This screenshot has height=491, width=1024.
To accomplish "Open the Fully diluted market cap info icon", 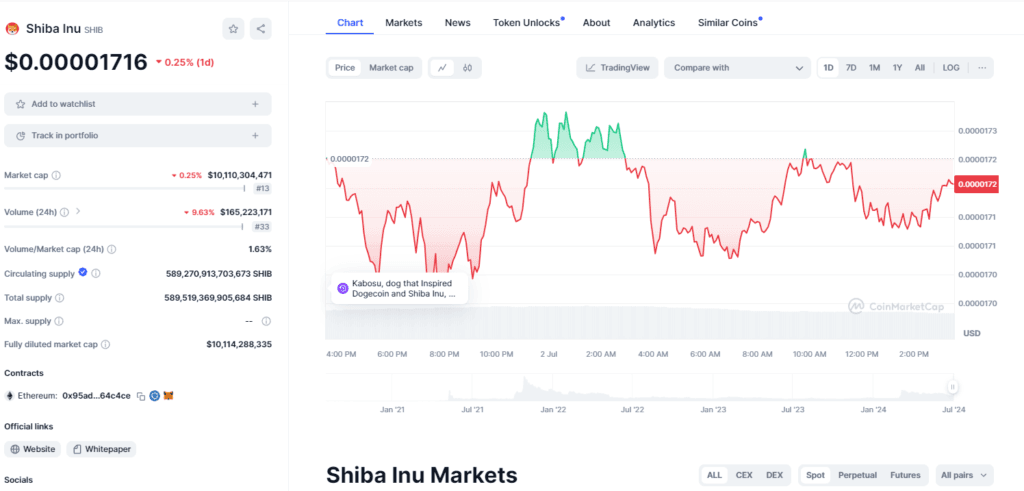I will tap(106, 344).
